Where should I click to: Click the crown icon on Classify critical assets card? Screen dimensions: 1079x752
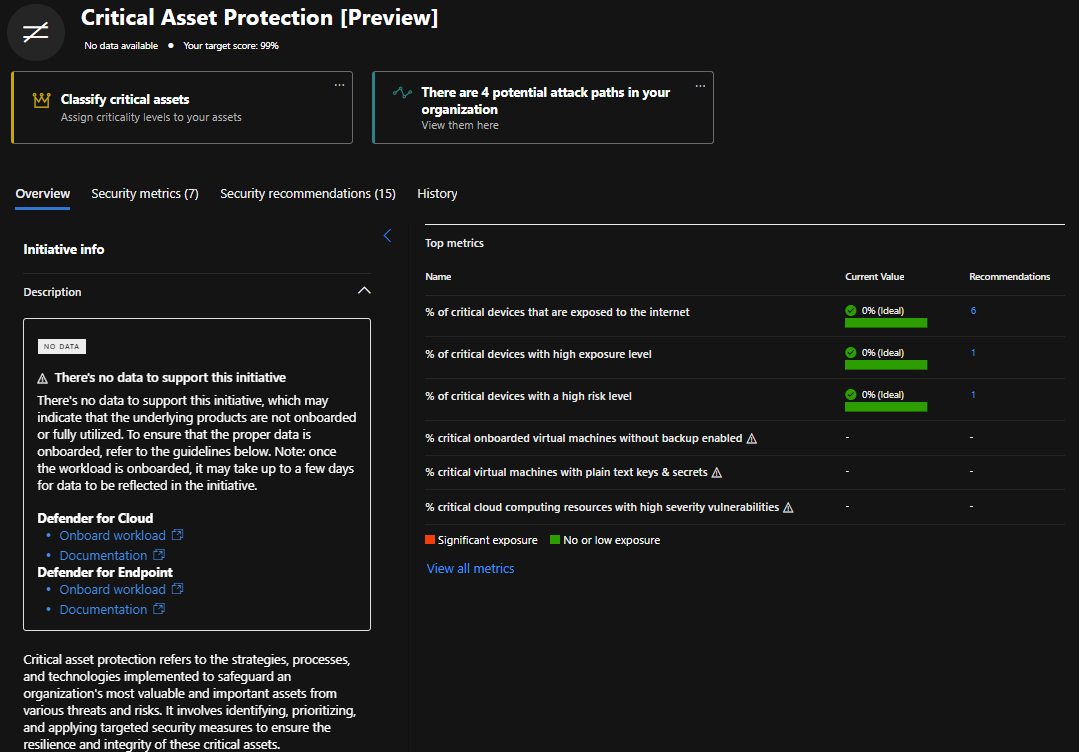[41, 100]
